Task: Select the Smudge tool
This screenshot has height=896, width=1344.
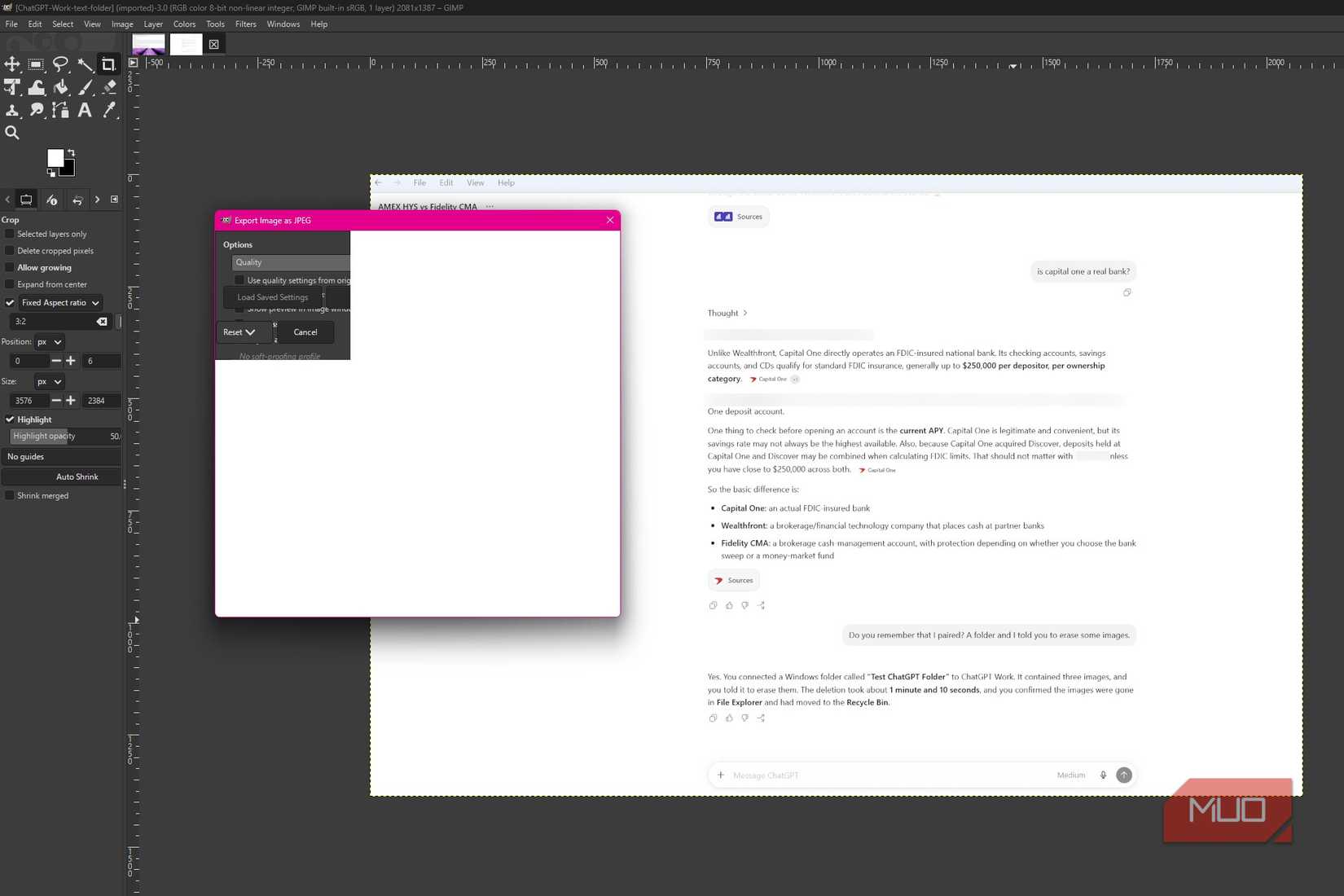Action: point(36,110)
